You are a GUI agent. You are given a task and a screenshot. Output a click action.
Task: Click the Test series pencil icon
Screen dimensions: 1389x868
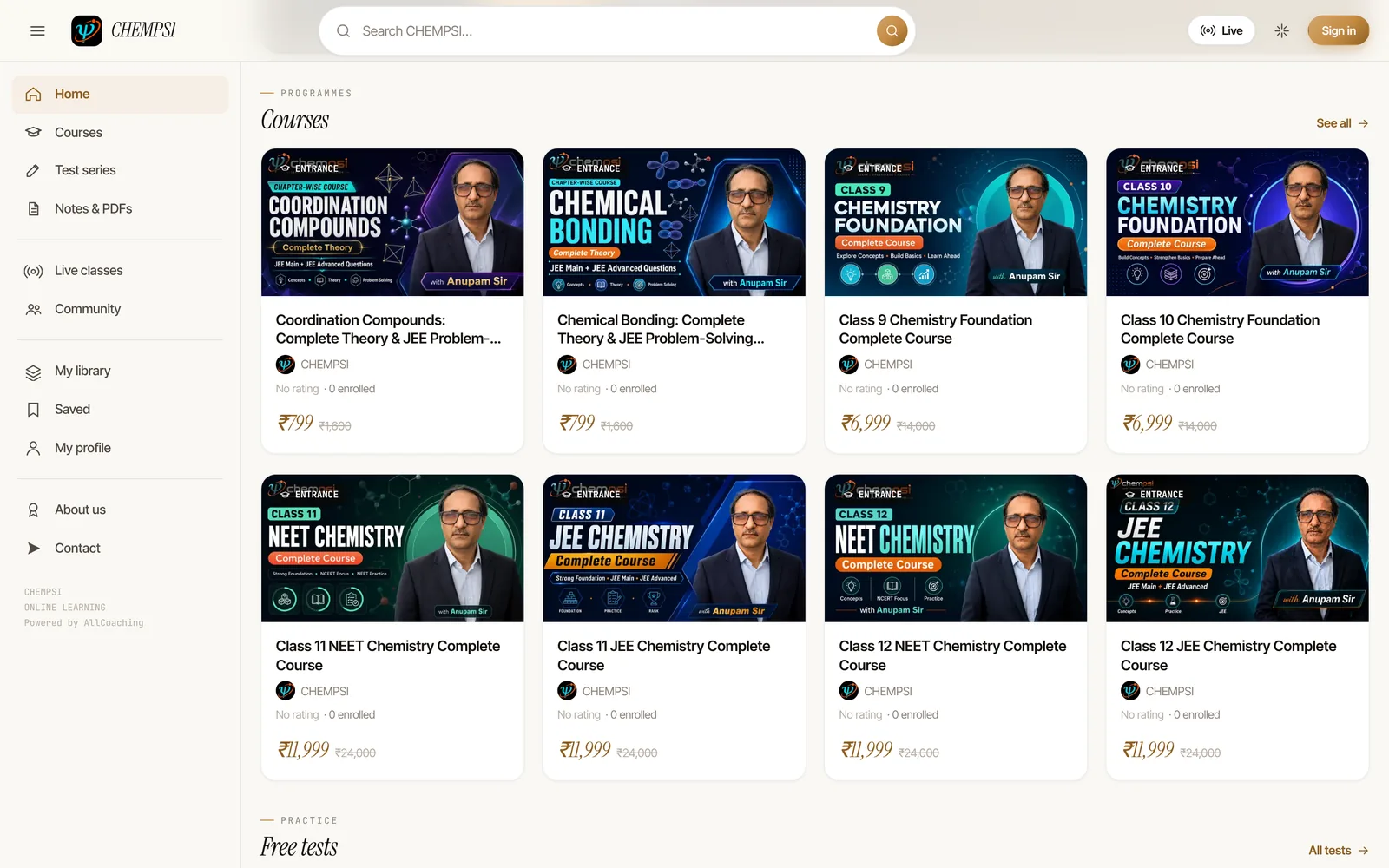(x=34, y=171)
